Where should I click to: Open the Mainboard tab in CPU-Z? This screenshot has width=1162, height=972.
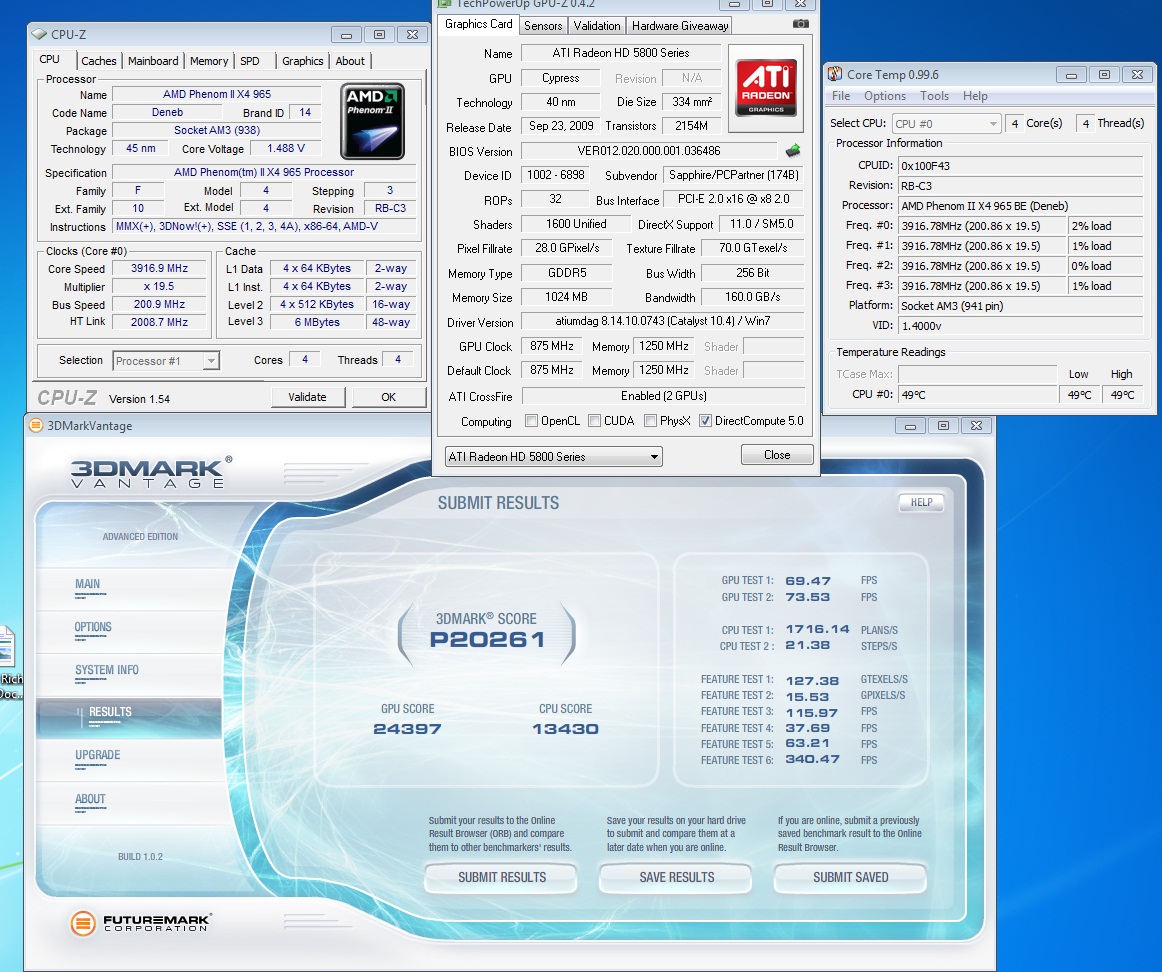tap(153, 61)
